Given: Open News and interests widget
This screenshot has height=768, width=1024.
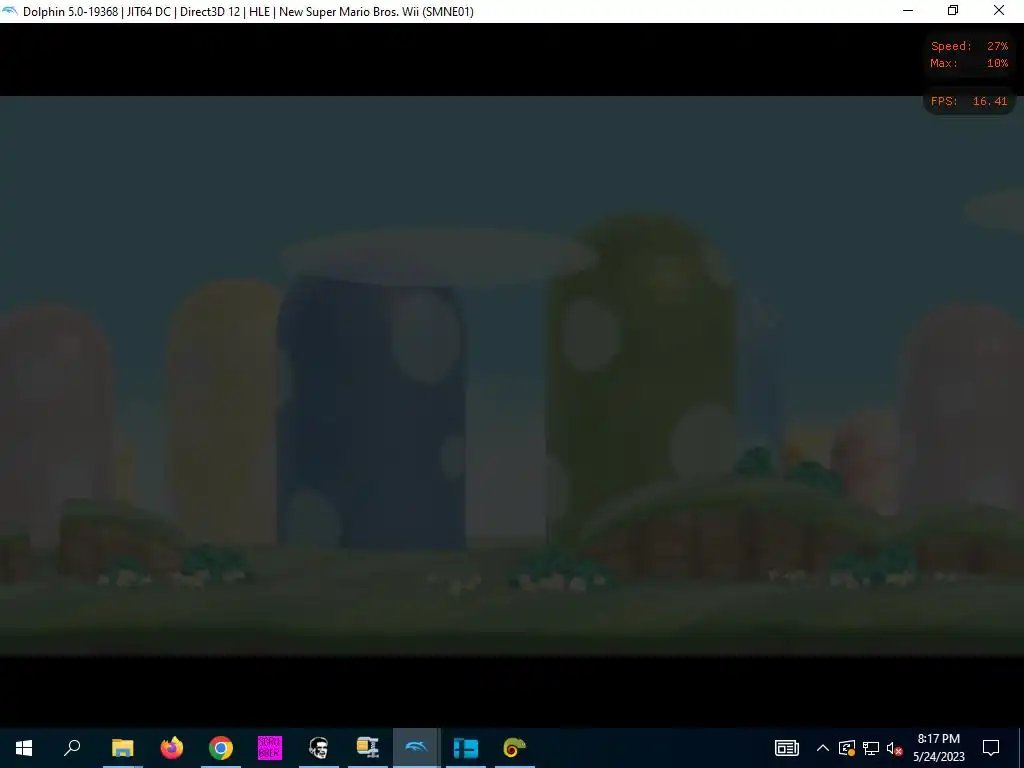Looking at the screenshot, I should [786, 748].
